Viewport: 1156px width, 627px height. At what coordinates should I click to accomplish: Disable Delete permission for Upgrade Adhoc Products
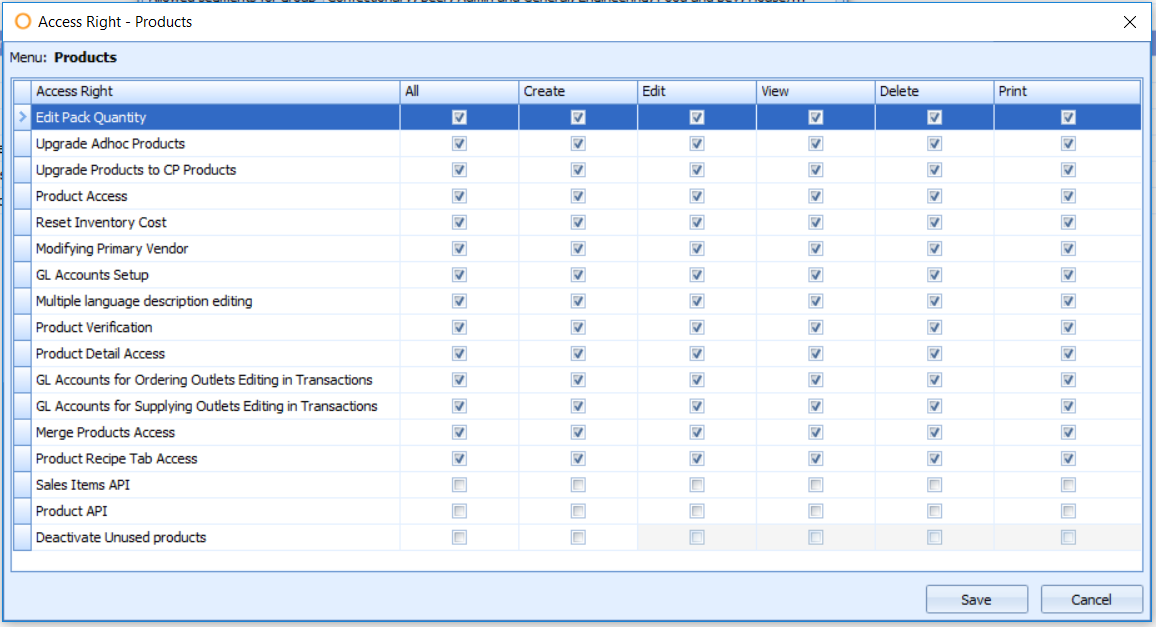coord(934,143)
